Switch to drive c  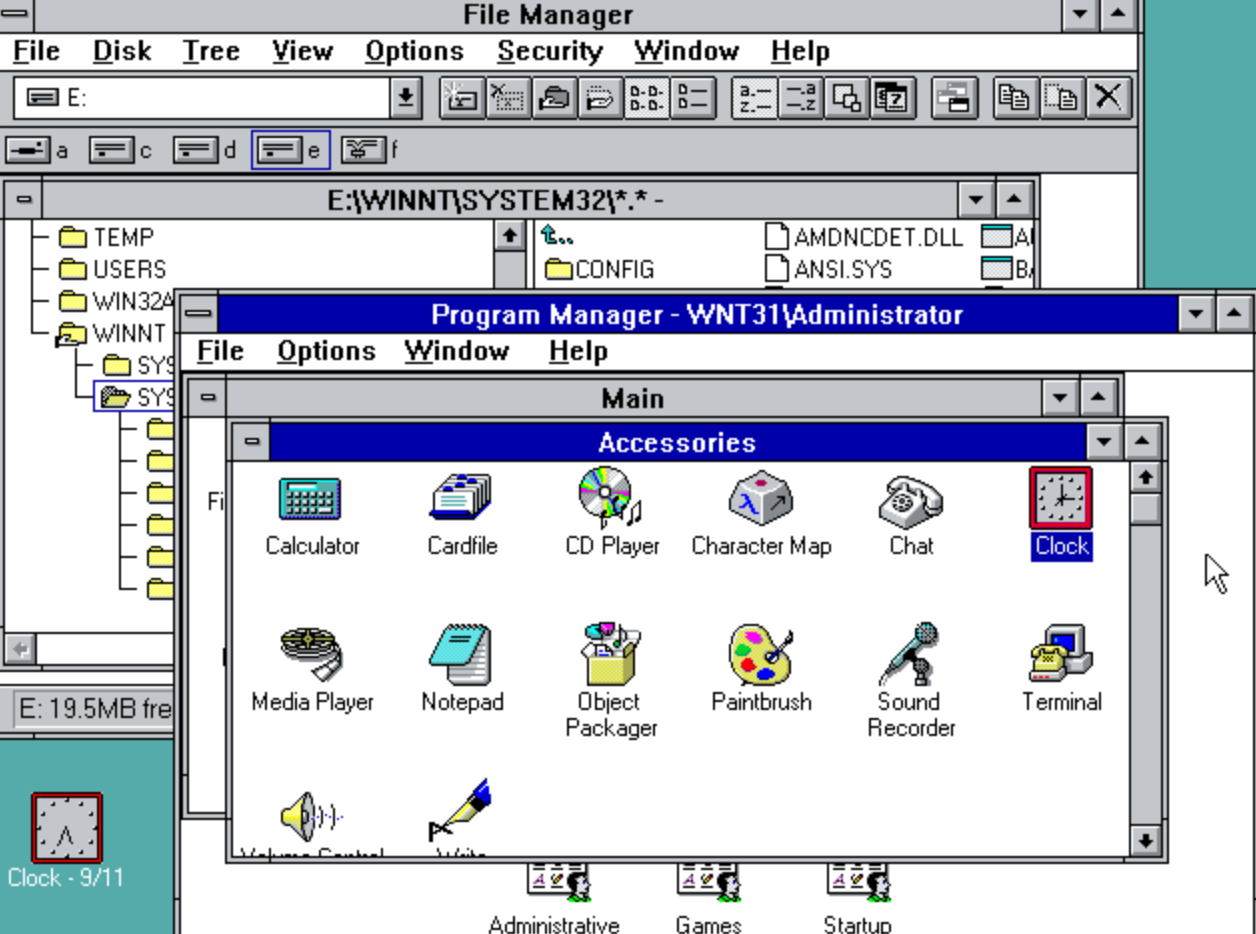pos(121,150)
